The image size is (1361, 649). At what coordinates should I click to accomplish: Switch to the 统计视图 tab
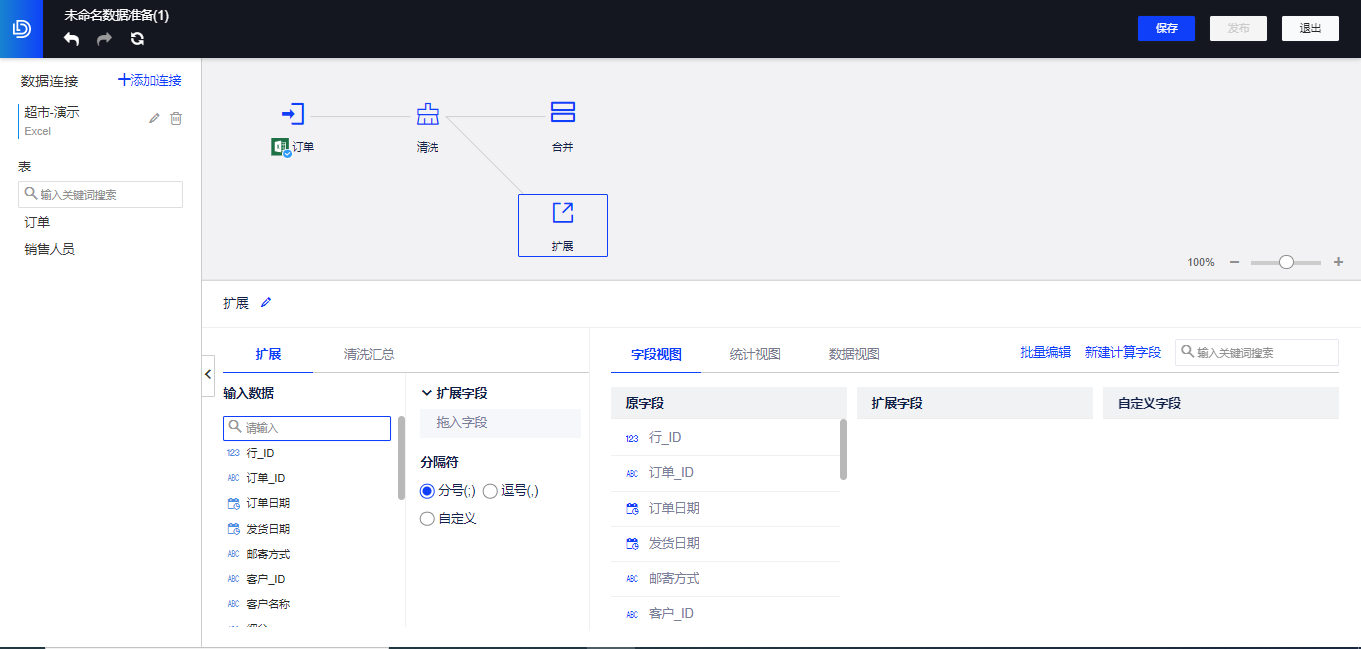(755, 352)
